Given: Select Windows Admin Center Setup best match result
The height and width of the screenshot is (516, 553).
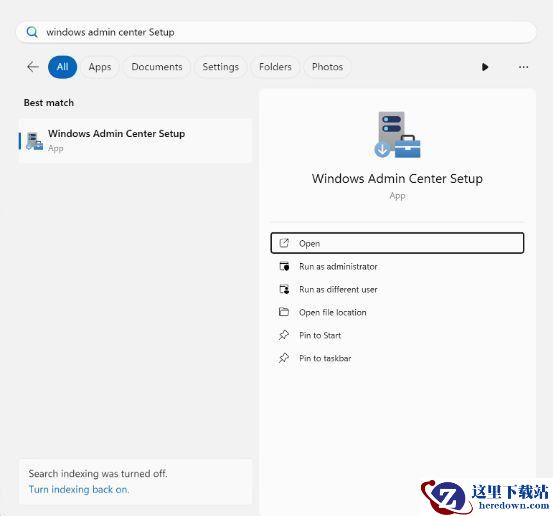Looking at the screenshot, I should (x=135, y=140).
